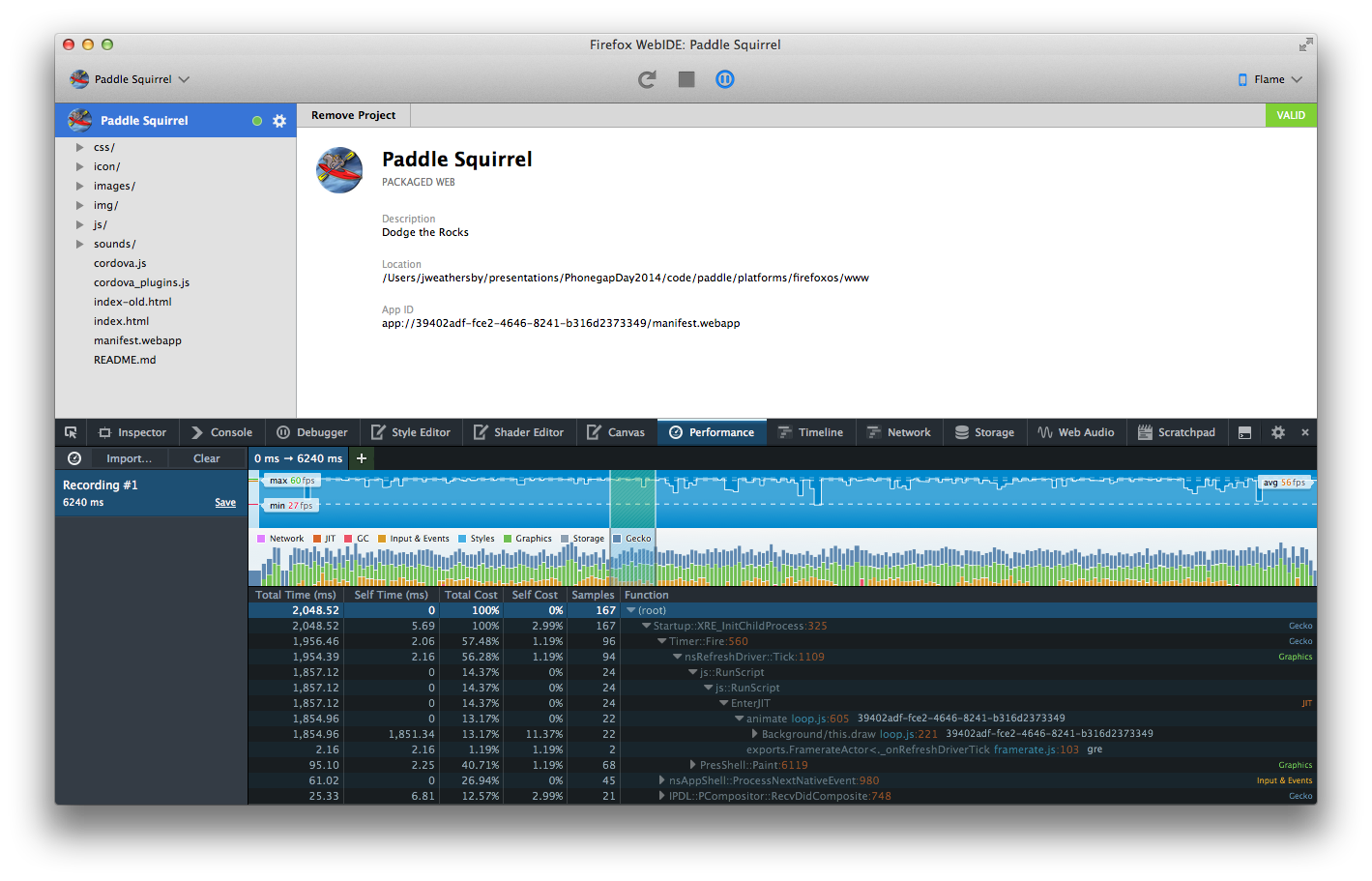Open the developer tools settings gear
This screenshot has width=1372, height=881.
pyautogui.click(x=1278, y=432)
